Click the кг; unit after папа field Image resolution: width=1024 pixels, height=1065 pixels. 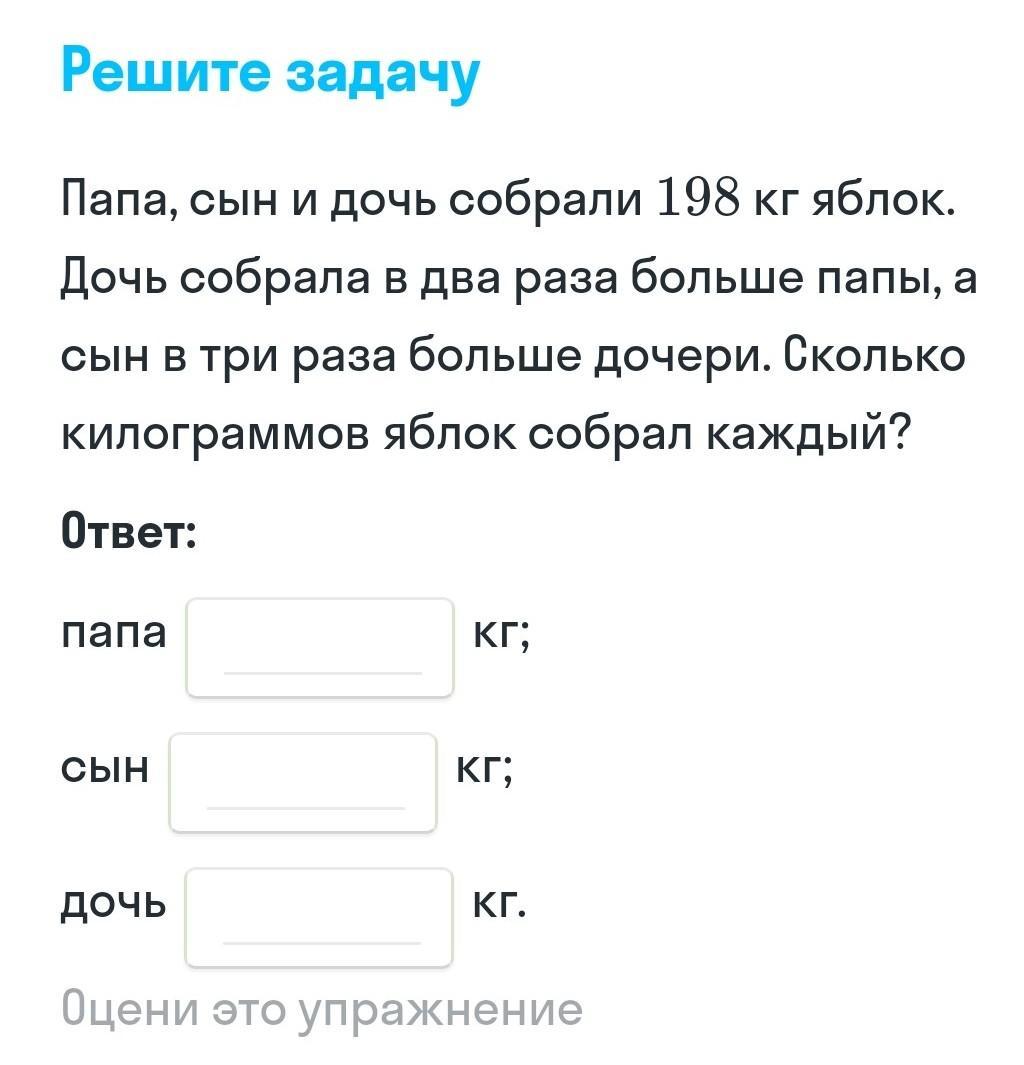pos(501,634)
